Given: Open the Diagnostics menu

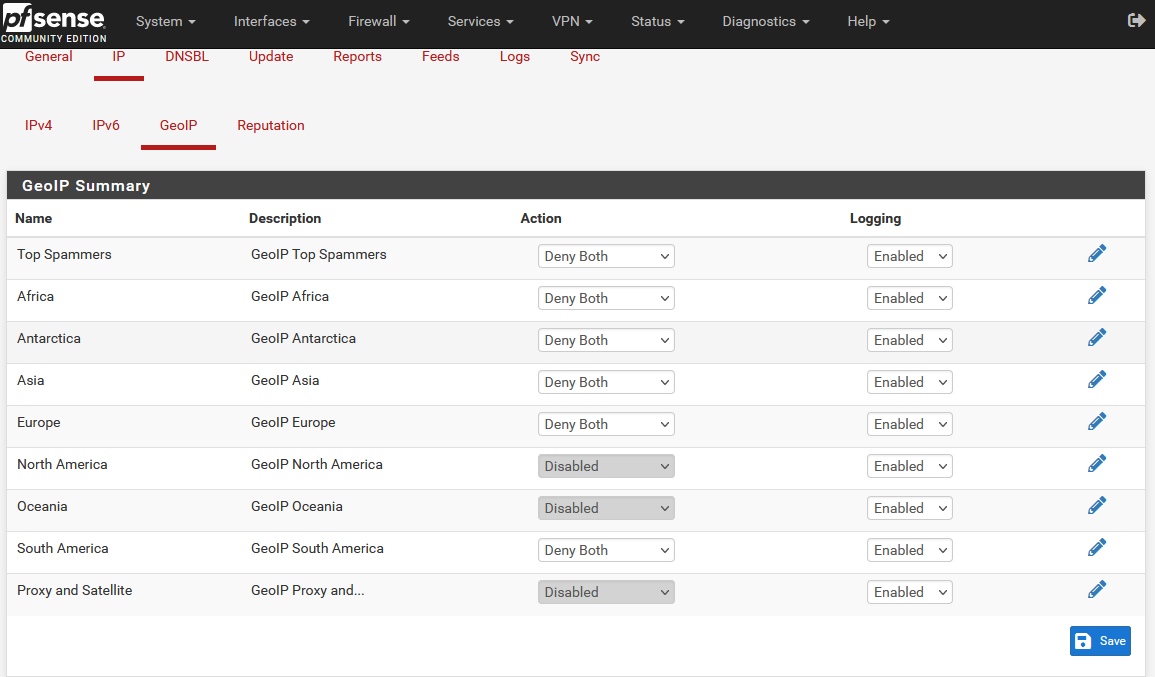Looking at the screenshot, I should tap(766, 21).
